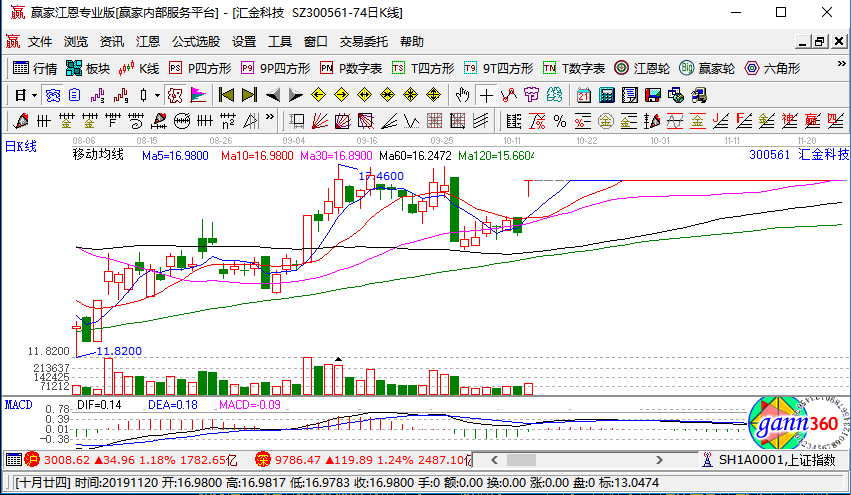Expand the drawing toolbar overflow chevron

tap(270, 117)
